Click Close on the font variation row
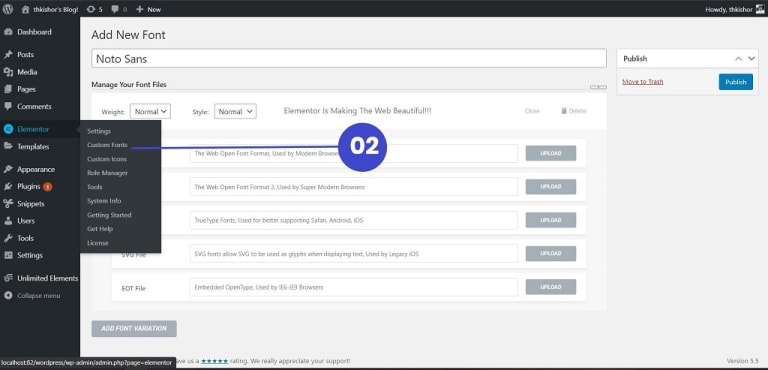768x370 pixels. tap(532, 111)
